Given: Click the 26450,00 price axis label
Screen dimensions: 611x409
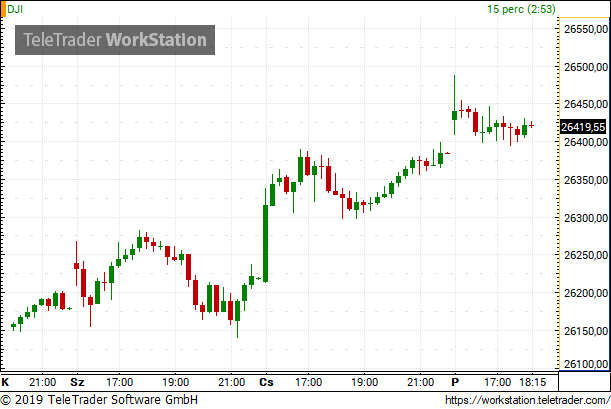Looking at the screenshot, I should coord(586,104).
